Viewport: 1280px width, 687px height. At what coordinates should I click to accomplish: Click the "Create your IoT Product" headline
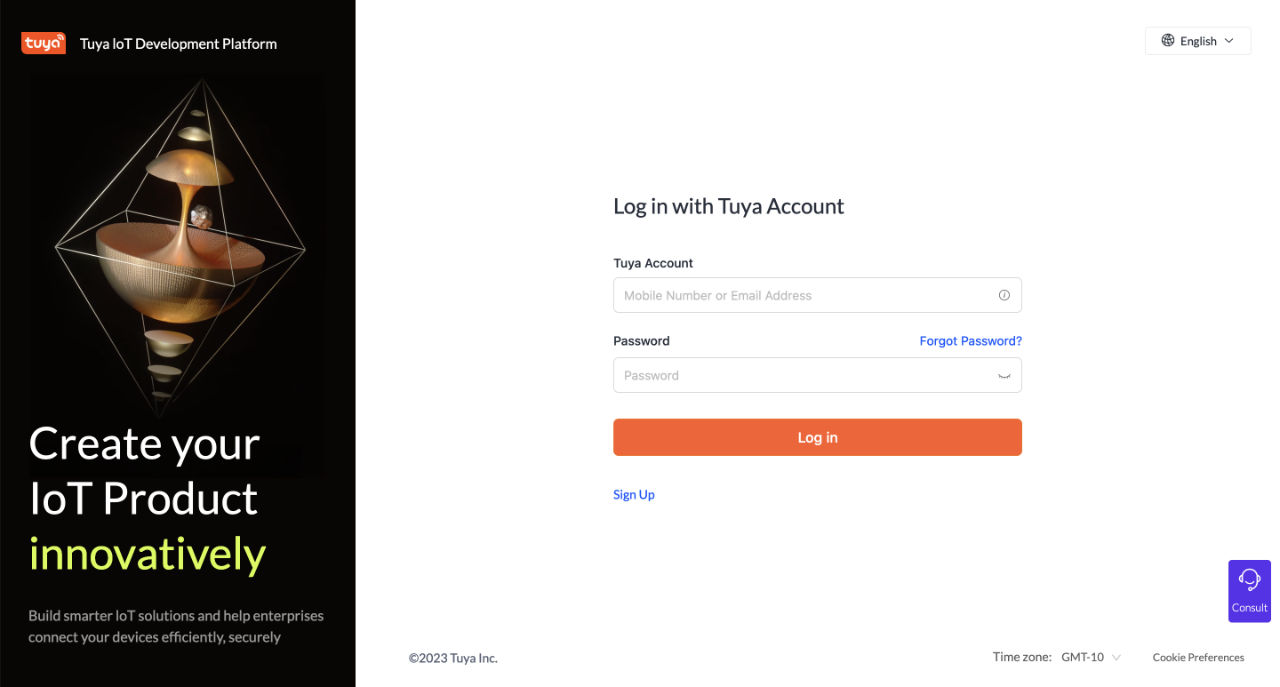[x=144, y=470]
